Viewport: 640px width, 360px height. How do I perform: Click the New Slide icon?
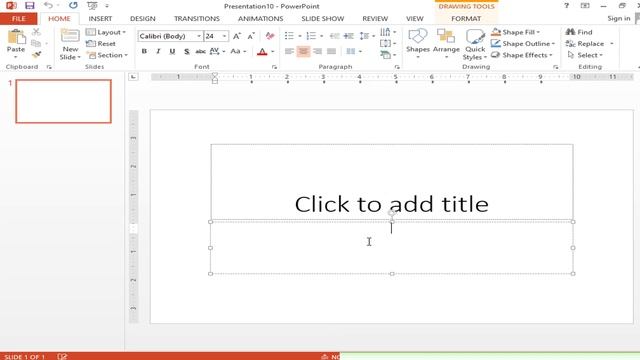[70, 36]
